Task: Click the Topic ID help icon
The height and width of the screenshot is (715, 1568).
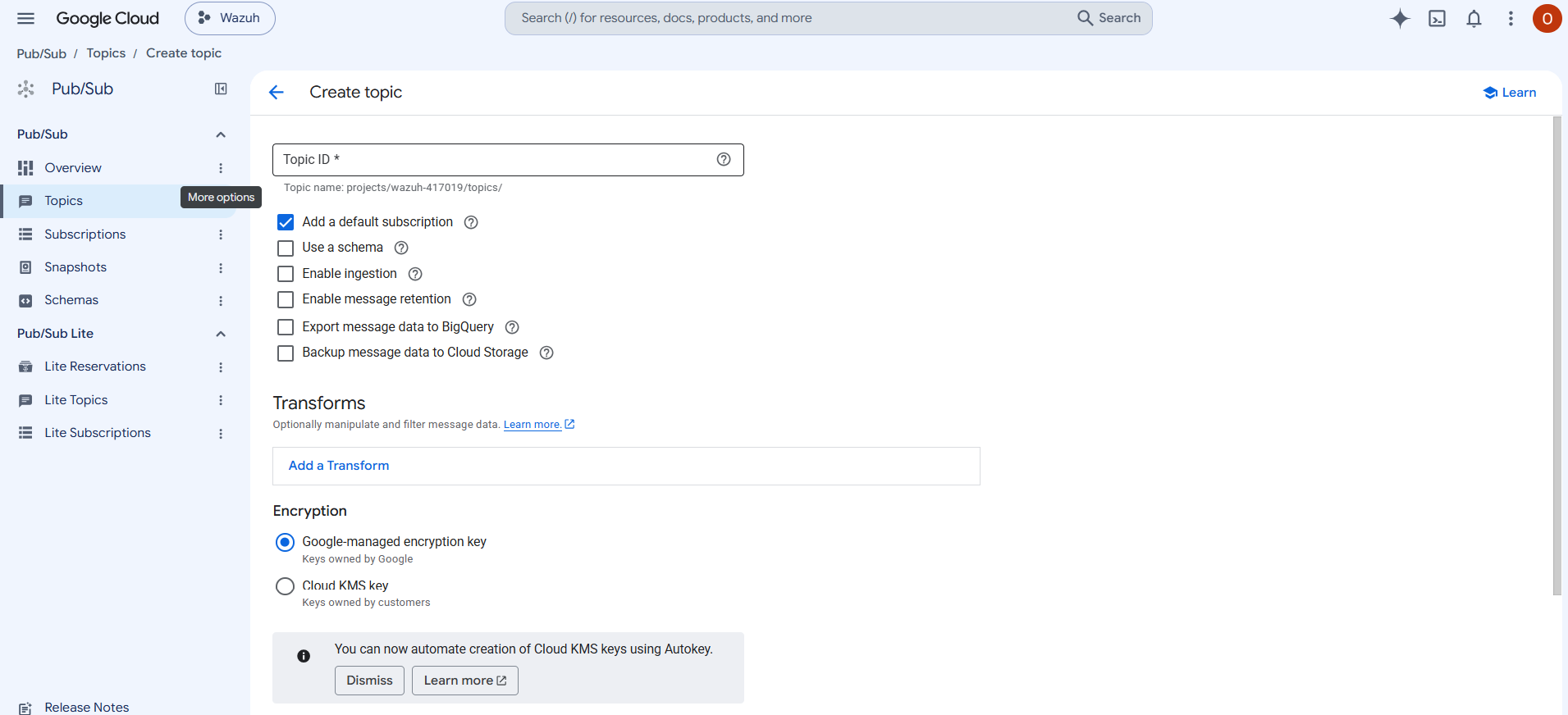Action: 724,160
